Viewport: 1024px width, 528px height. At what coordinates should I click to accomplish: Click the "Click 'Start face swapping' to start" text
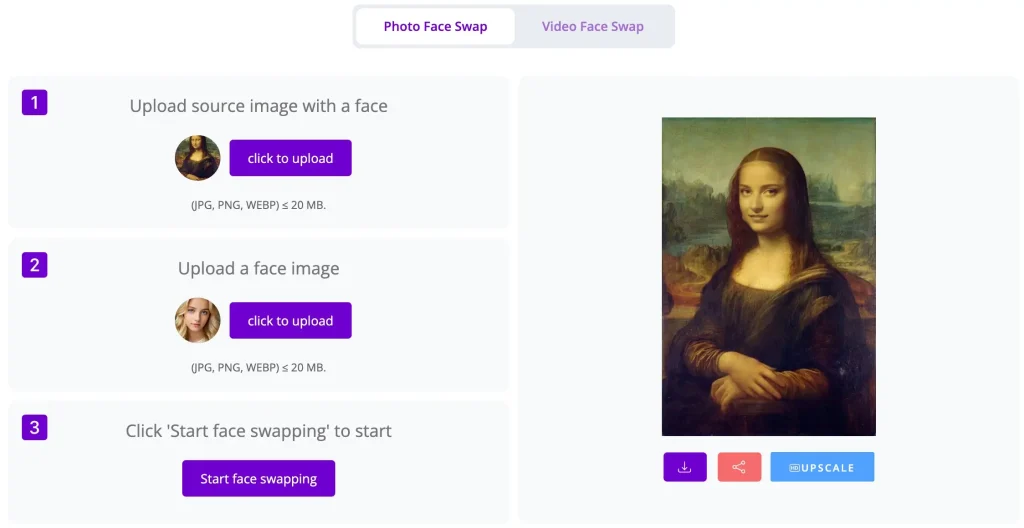coord(259,431)
